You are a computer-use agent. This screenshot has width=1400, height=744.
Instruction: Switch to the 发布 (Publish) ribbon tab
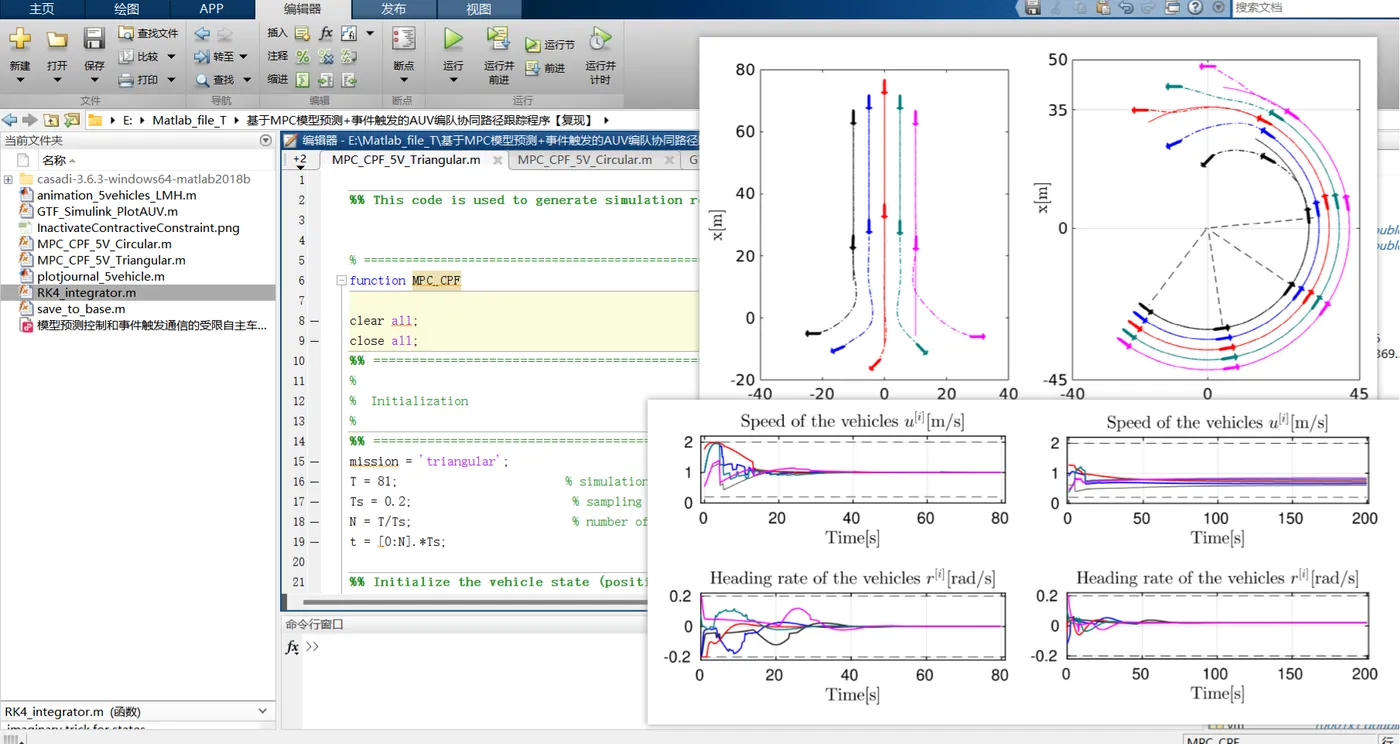[394, 8]
